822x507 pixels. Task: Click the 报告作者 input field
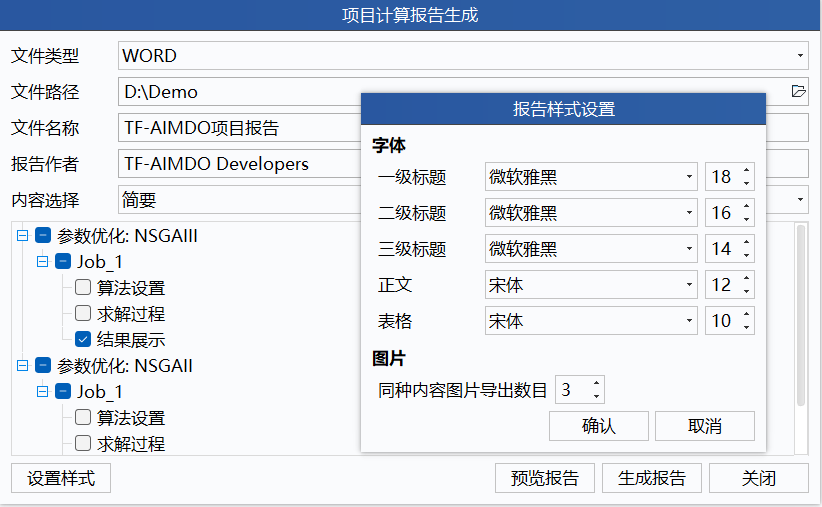(x=238, y=164)
